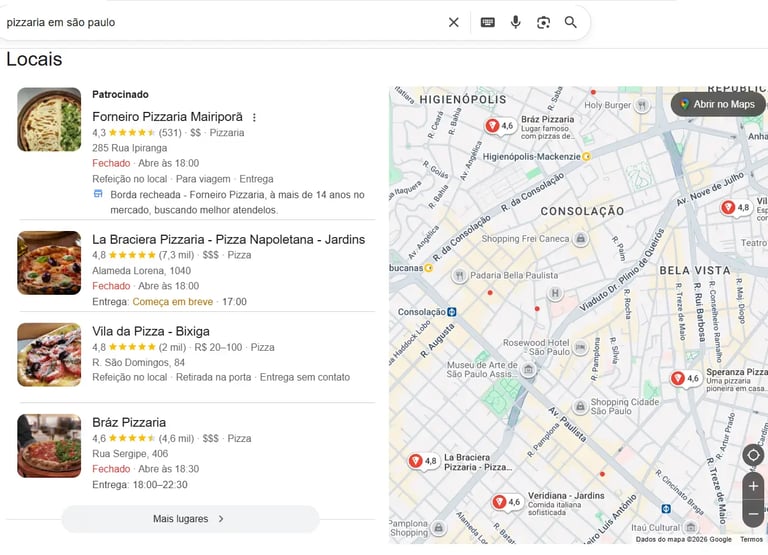Click Alameda Lorena, 1040 address text
768x555 pixels.
(142, 270)
